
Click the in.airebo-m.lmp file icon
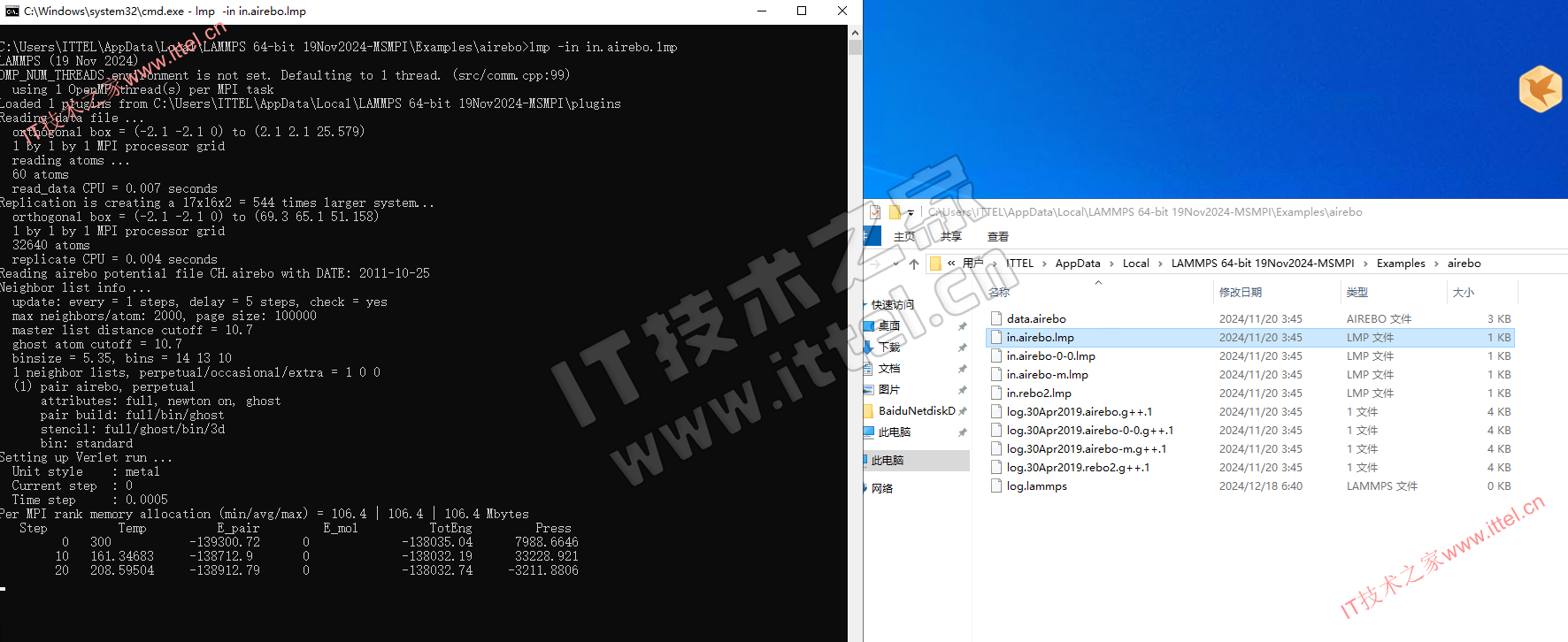pyautogui.click(x=996, y=374)
